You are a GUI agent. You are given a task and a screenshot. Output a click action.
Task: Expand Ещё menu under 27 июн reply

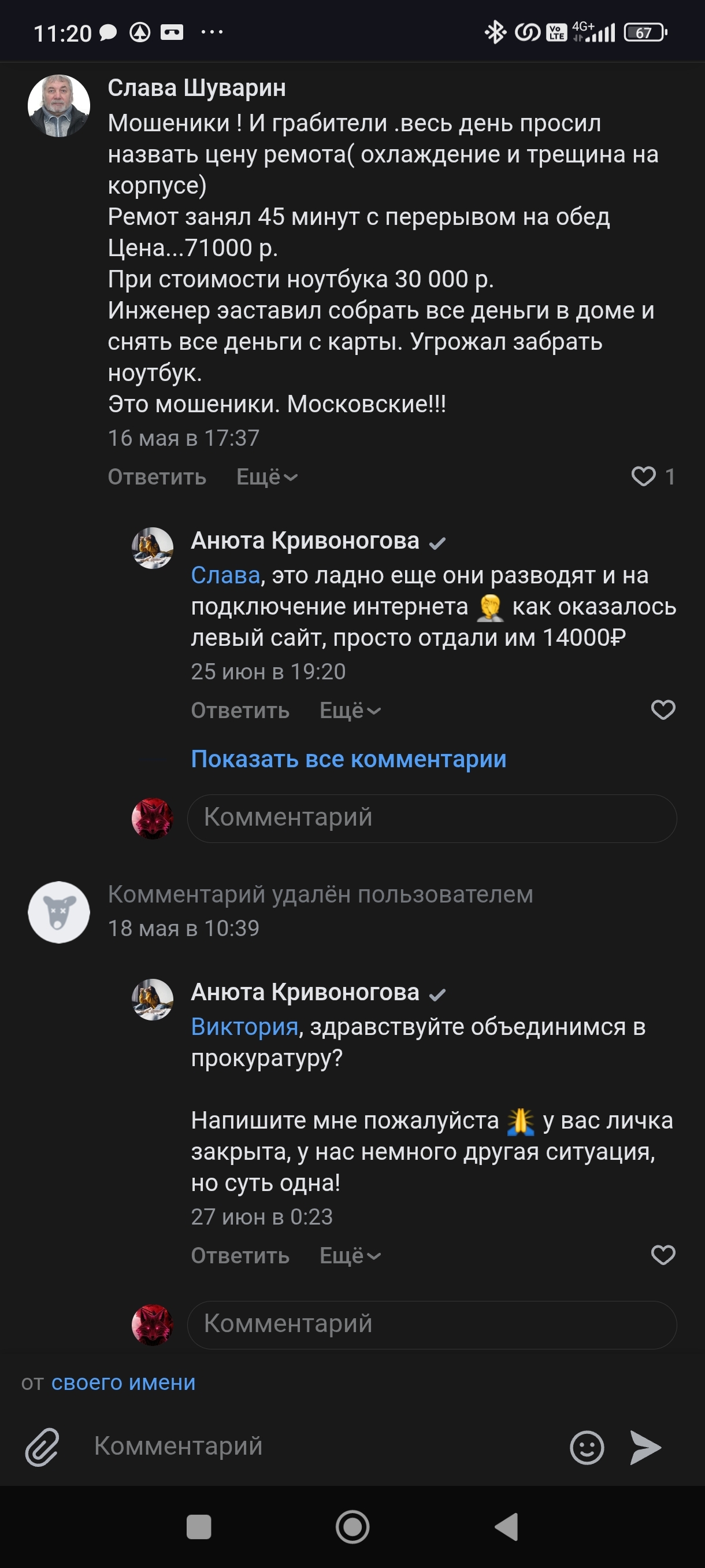click(350, 1256)
